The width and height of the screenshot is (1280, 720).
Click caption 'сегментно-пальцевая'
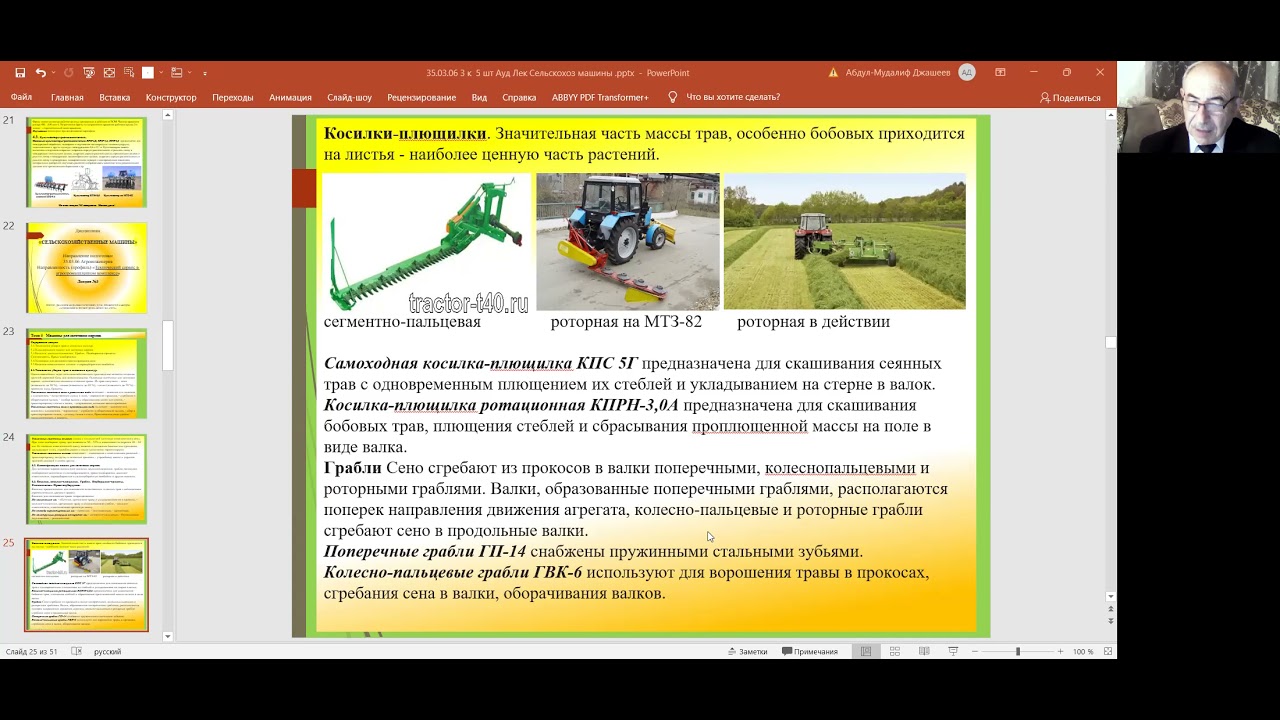pos(402,322)
